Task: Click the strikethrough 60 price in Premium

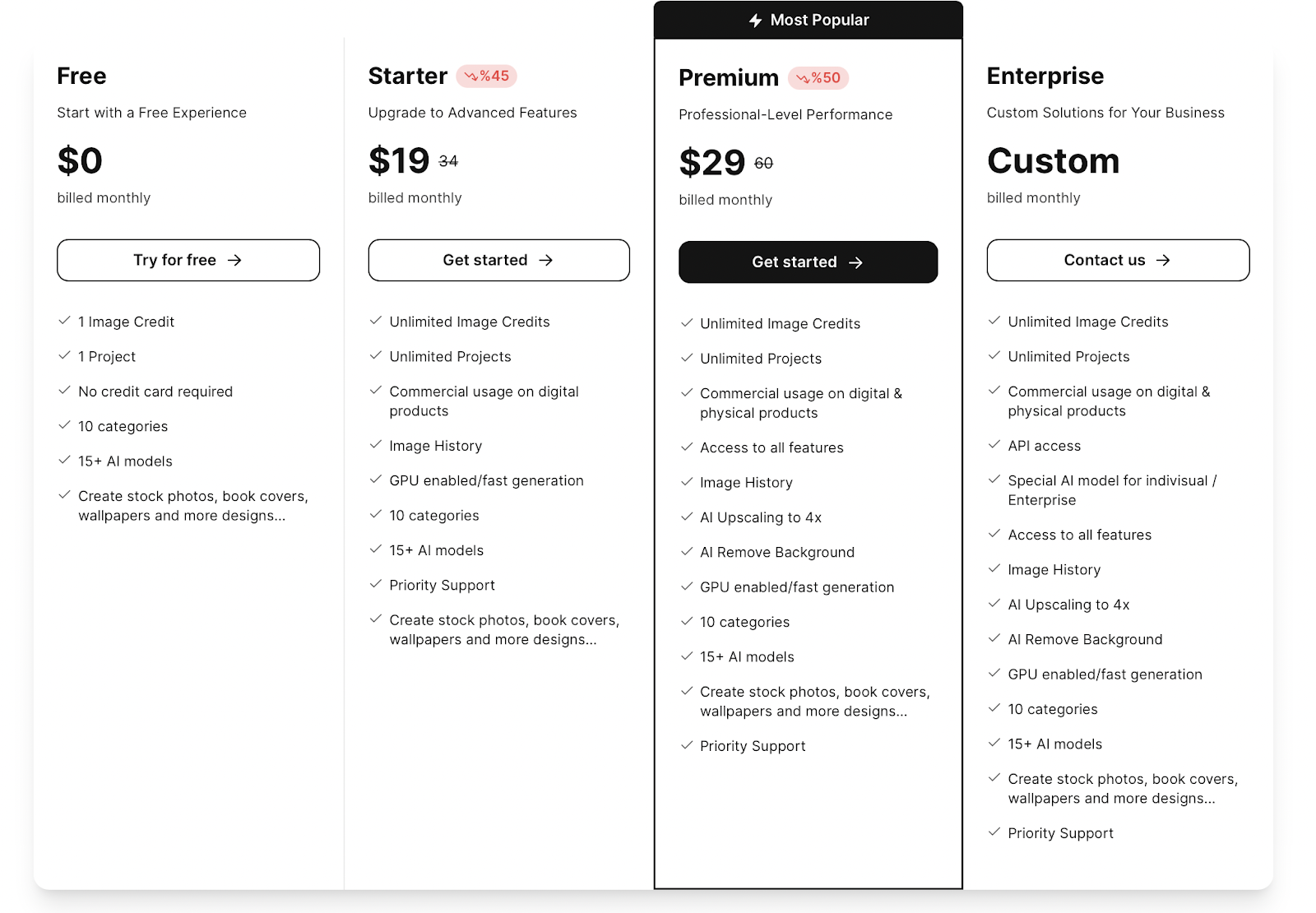Action: click(763, 164)
